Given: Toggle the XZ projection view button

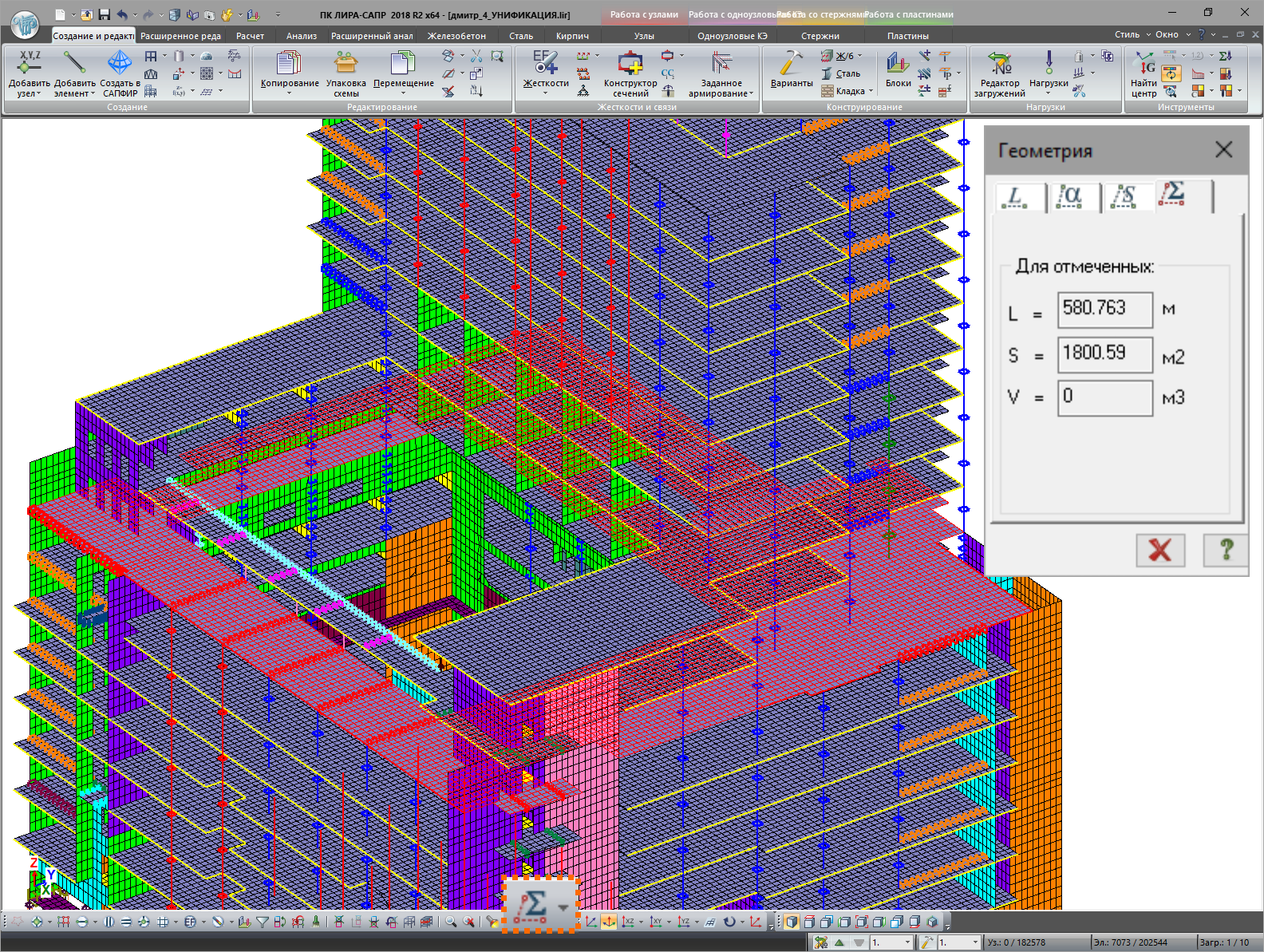Looking at the screenshot, I should (628, 922).
